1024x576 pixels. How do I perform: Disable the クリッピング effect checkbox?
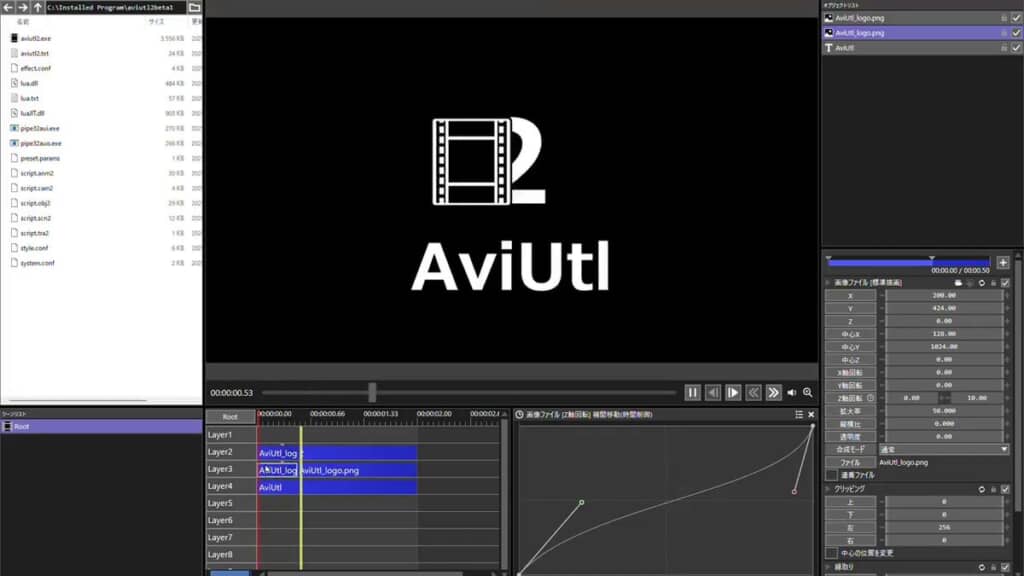[x=1006, y=489]
